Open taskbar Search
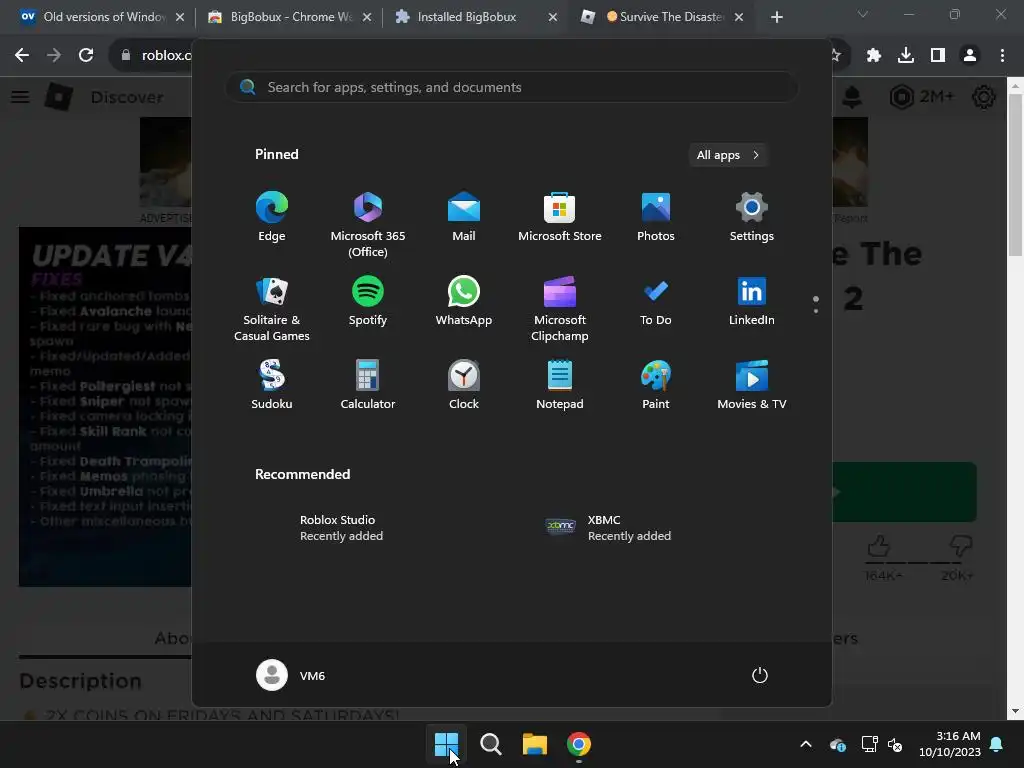1024x768 pixels. tap(490, 744)
